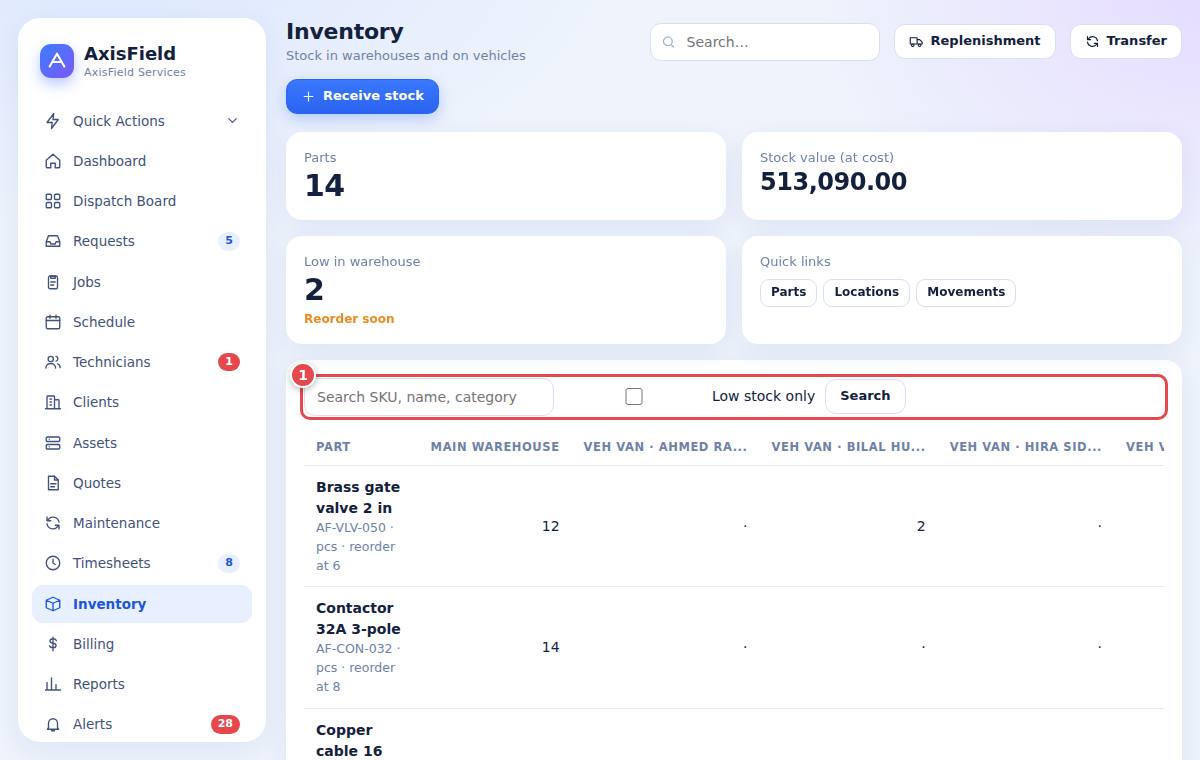This screenshot has width=1200, height=760.
Task: Click the Brass gate valve 2 in part name
Action: (x=358, y=497)
